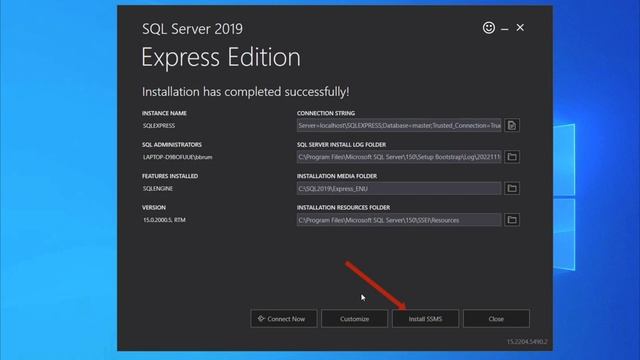Click the Express Edition heading
Screen dimensions: 640x360
(221, 58)
